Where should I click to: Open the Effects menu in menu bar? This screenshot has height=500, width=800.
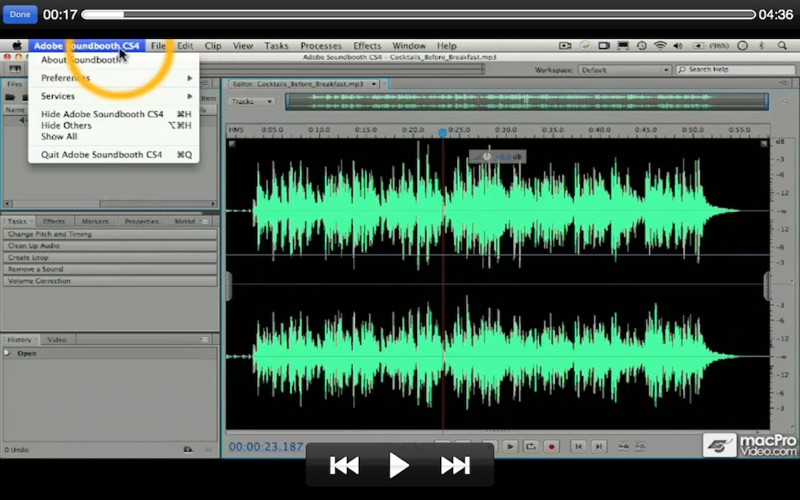367,45
